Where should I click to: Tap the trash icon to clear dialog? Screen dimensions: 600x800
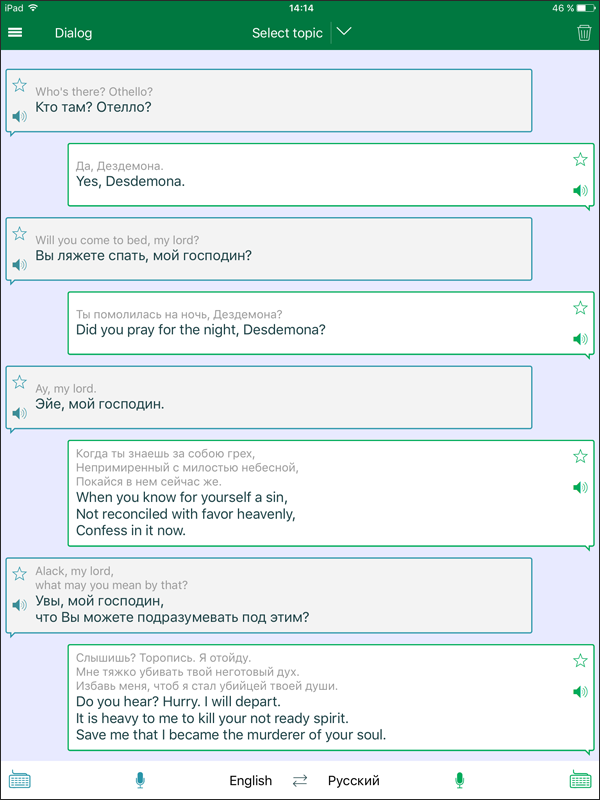click(584, 33)
